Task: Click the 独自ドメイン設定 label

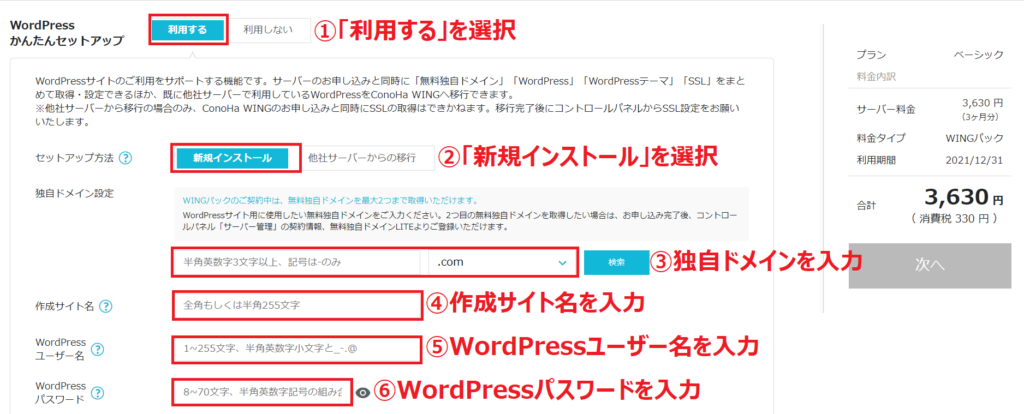Action: (74, 193)
